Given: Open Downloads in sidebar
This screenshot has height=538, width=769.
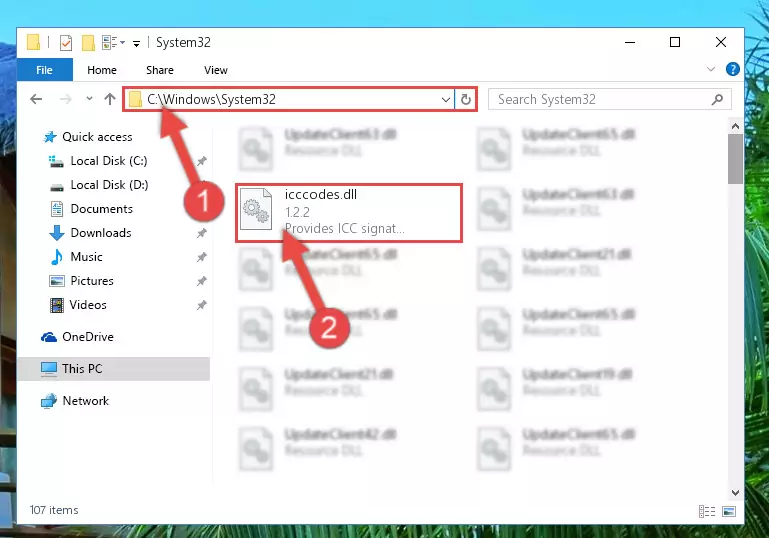Looking at the screenshot, I should point(101,233).
